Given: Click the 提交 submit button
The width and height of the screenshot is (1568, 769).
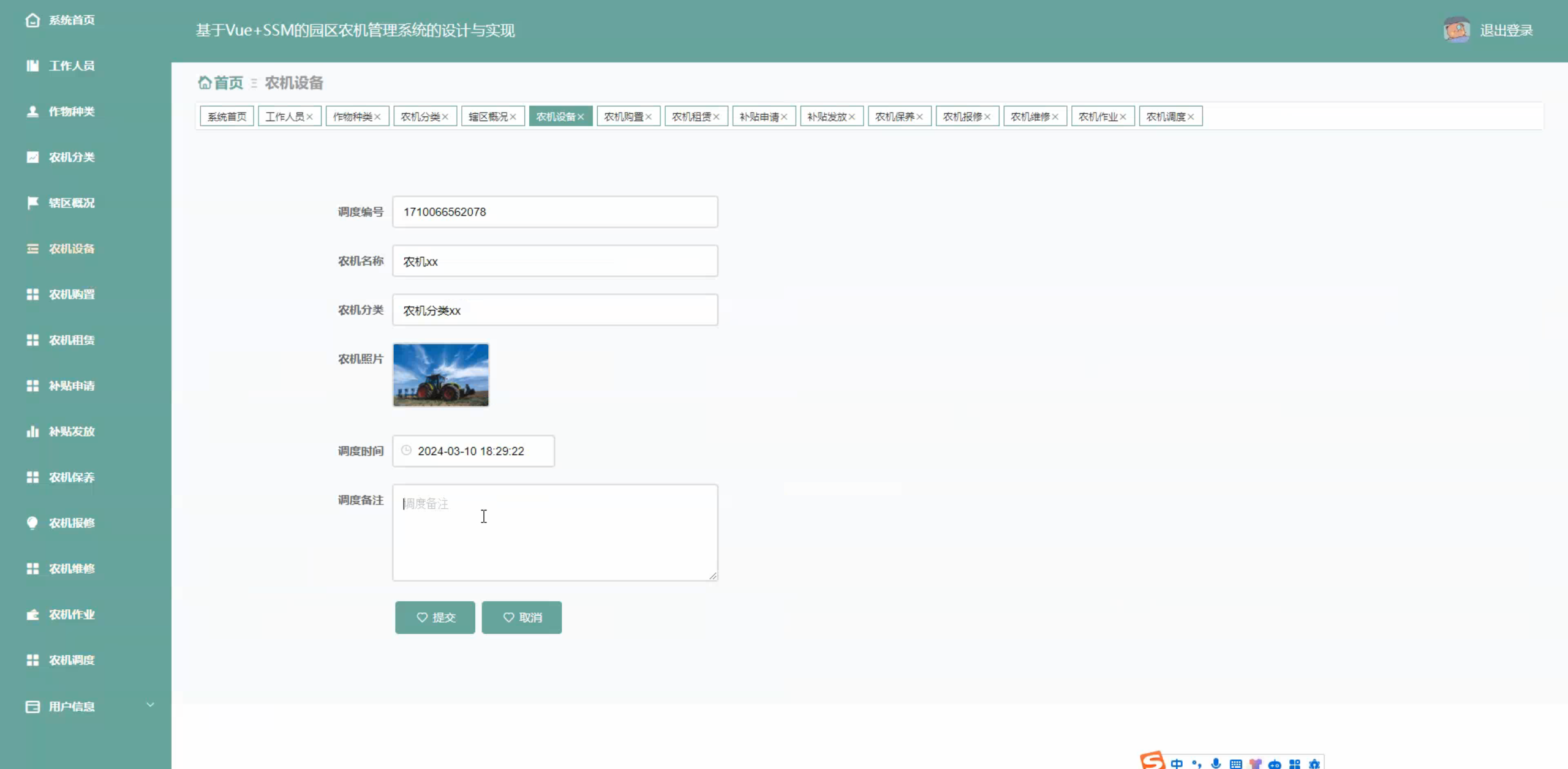Looking at the screenshot, I should (435, 617).
